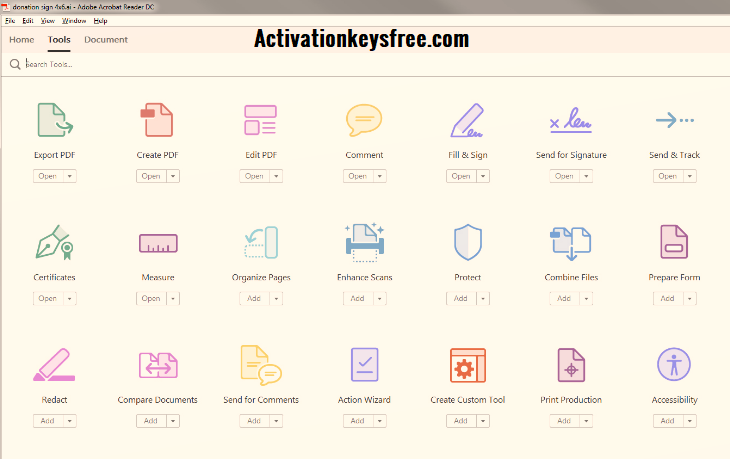
Task: Select the Certificates pen nib icon
Action: (55, 243)
